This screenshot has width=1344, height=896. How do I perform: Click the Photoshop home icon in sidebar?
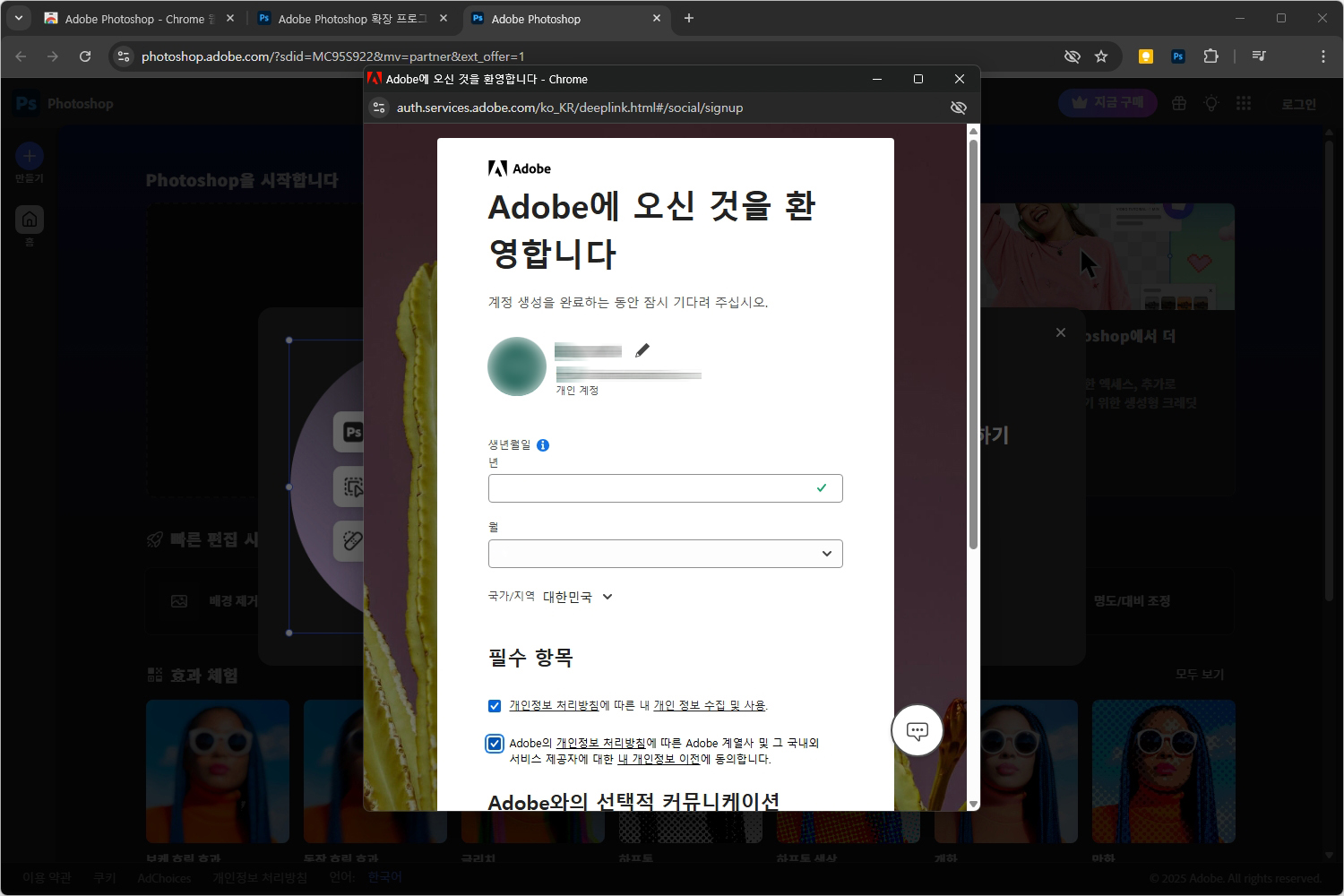(30, 219)
